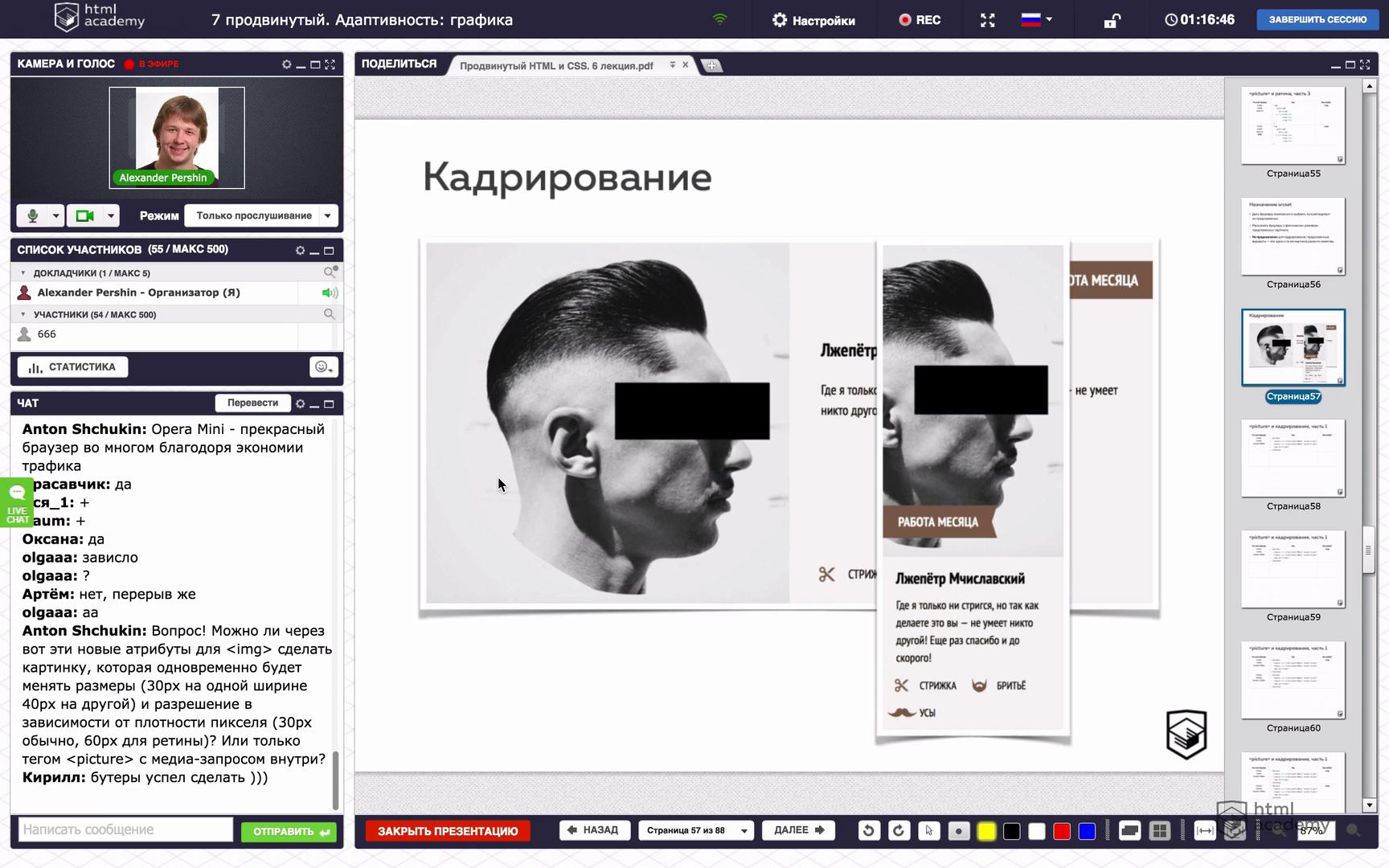Click the message input field
Image resolution: width=1389 pixels, height=868 pixels.
tap(126, 829)
